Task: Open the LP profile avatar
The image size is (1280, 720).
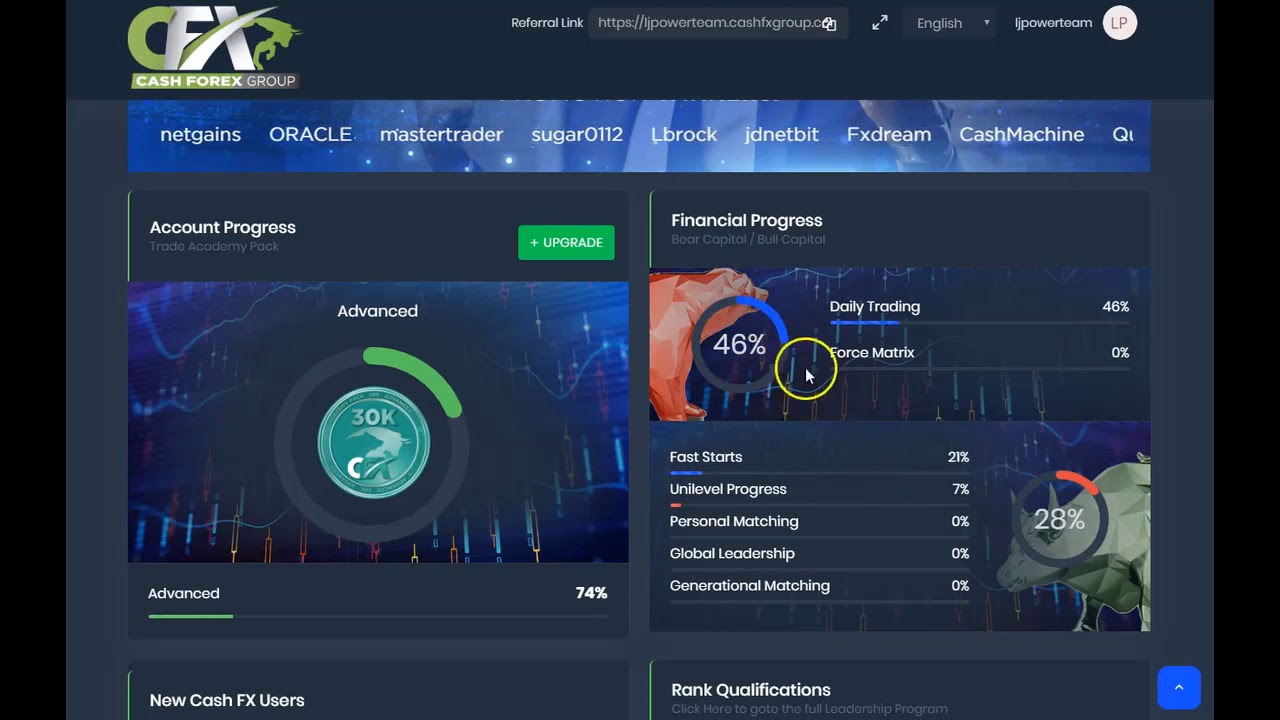Action: coord(1120,22)
